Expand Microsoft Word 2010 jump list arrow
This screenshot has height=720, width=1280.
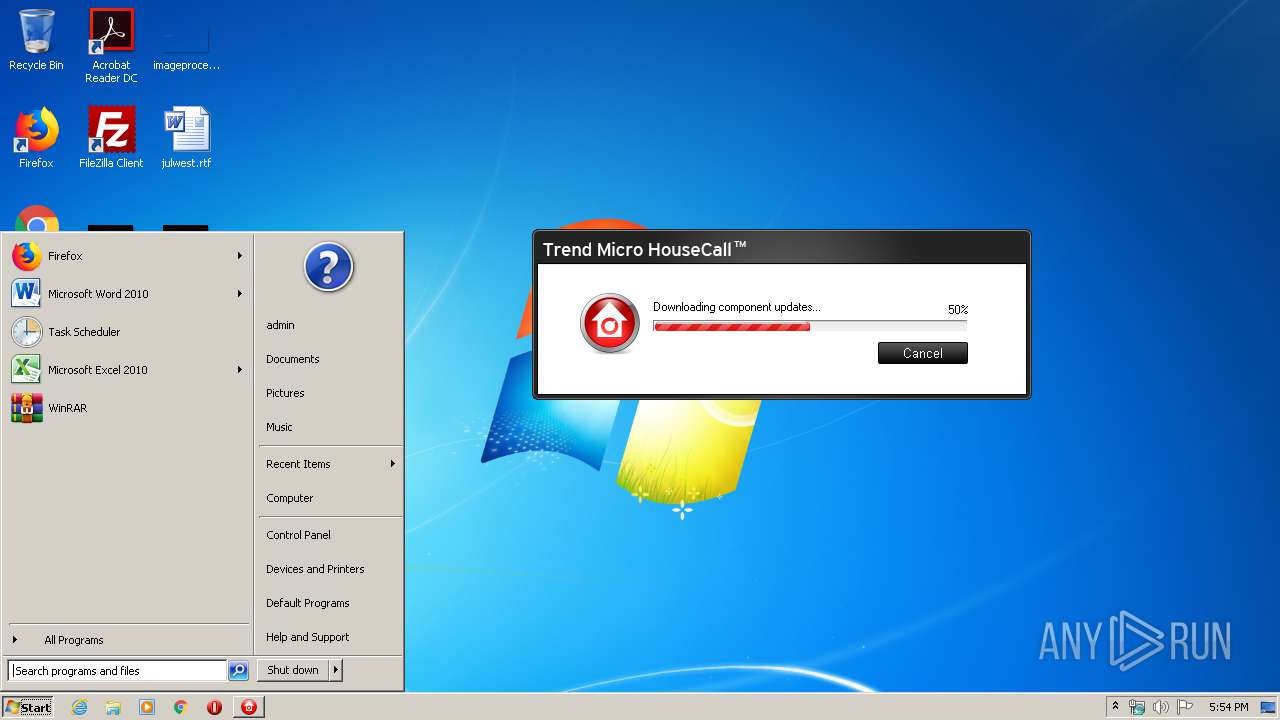pos(240,294)
